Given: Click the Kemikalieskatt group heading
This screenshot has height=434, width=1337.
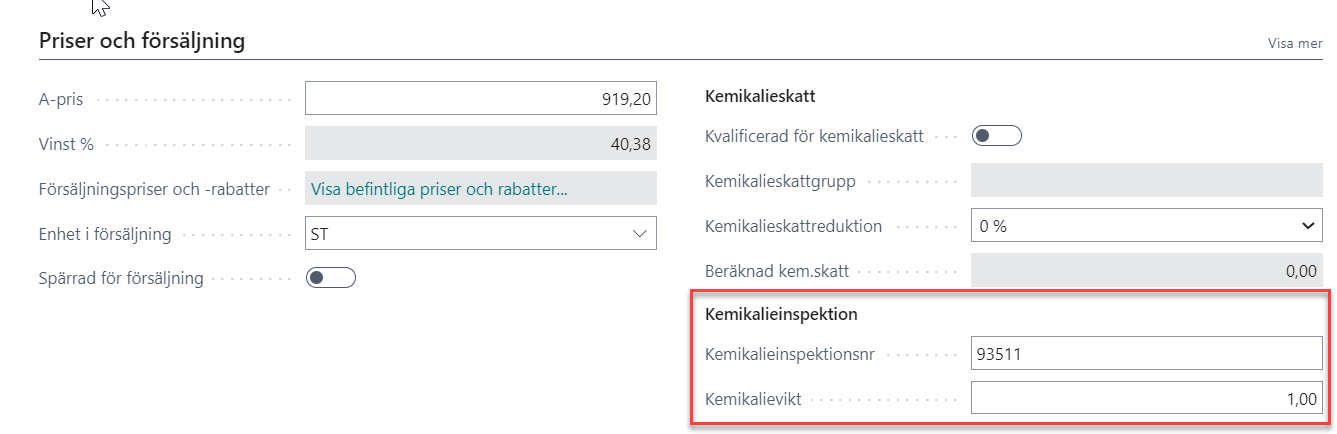Looking at the screenshot, I should point(760,97).
